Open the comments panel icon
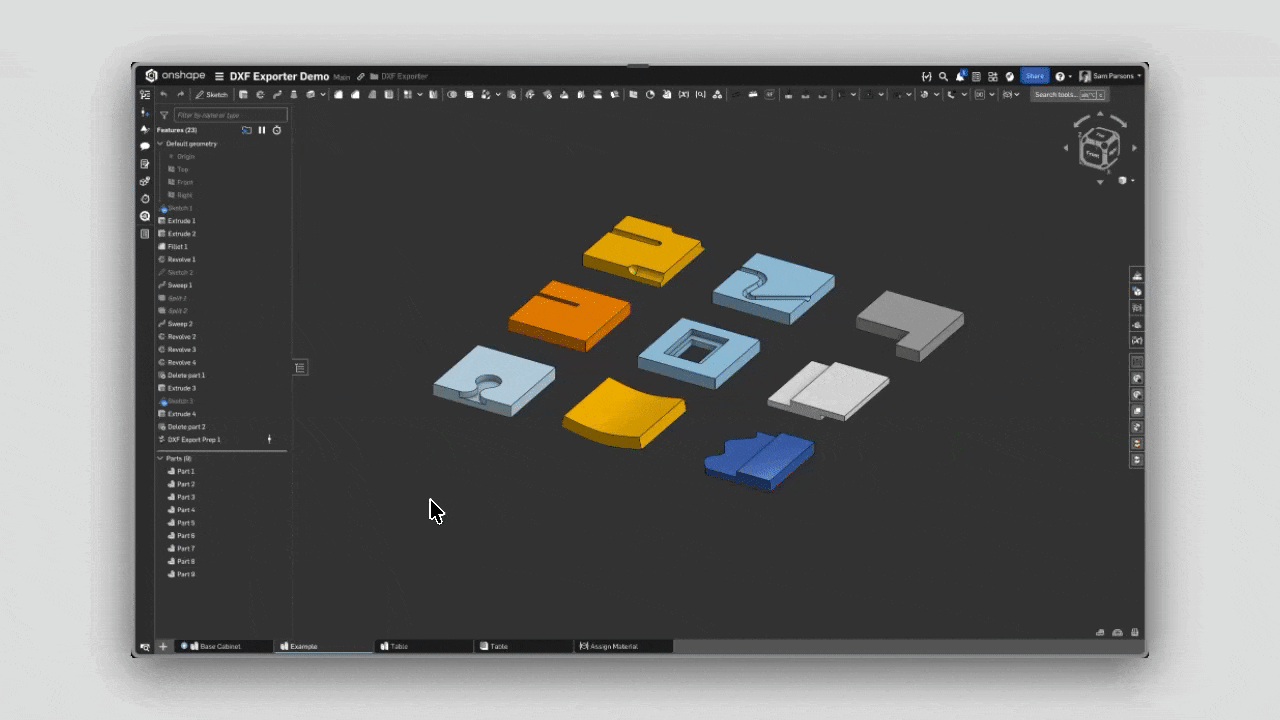 coord(145,146)
